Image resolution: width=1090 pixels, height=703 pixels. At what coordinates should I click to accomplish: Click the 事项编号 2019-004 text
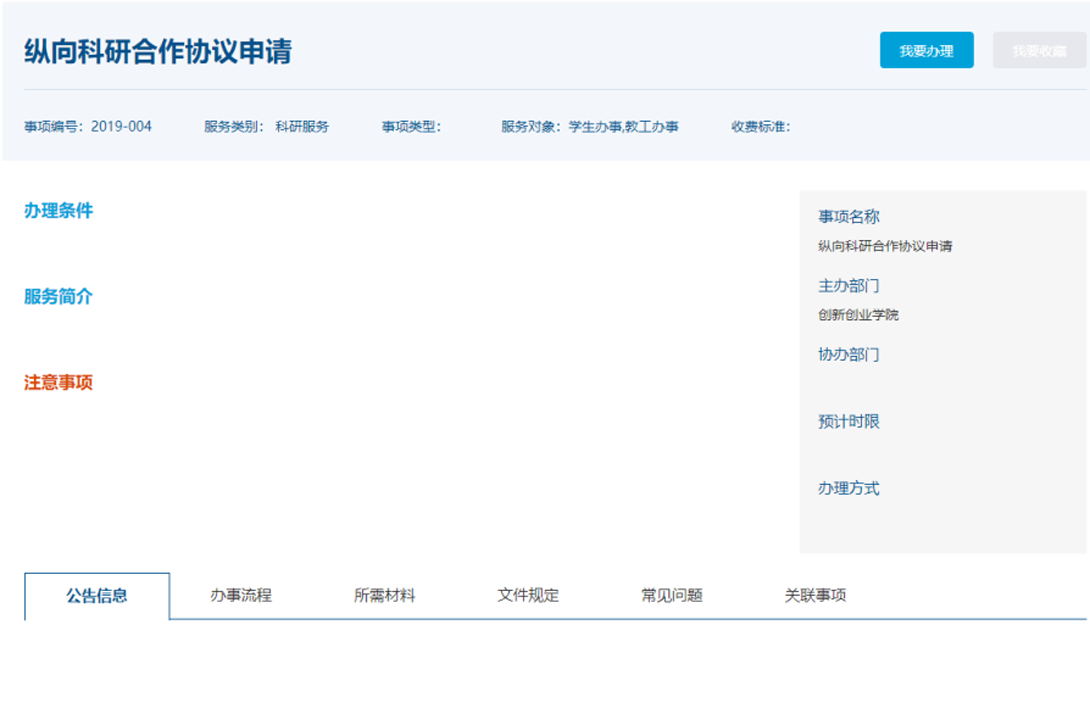click(88, 127)
